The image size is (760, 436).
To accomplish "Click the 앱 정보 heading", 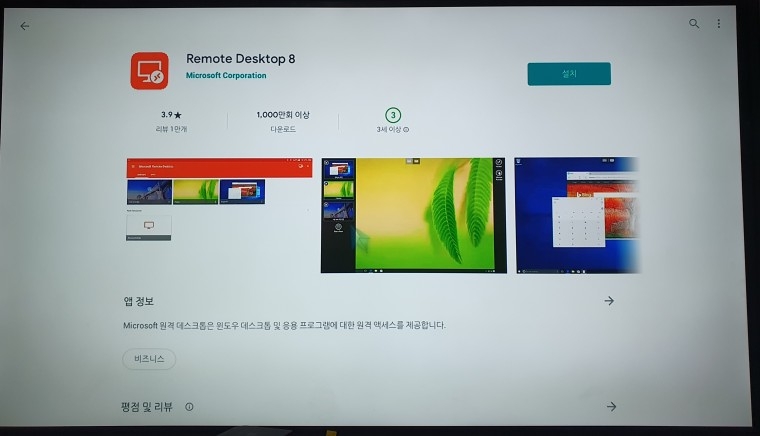I will pos(139,301).
